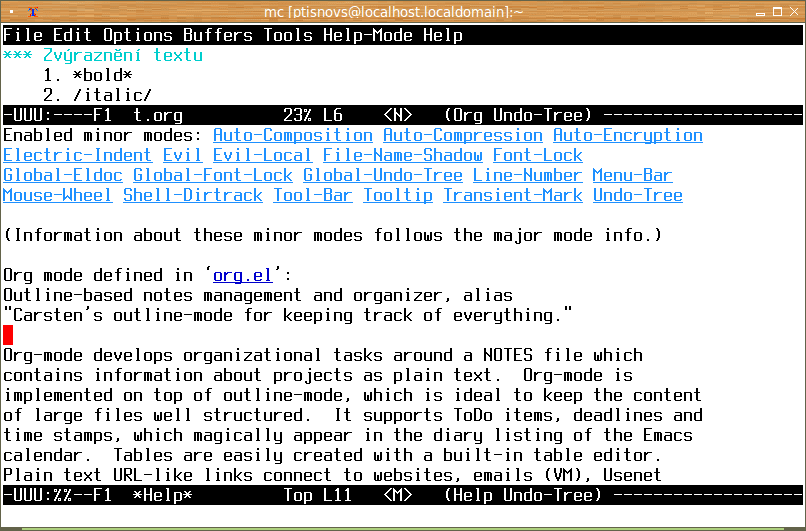Click the *bold* list item
Screen dimensions: 806x531
pos(103,75)
